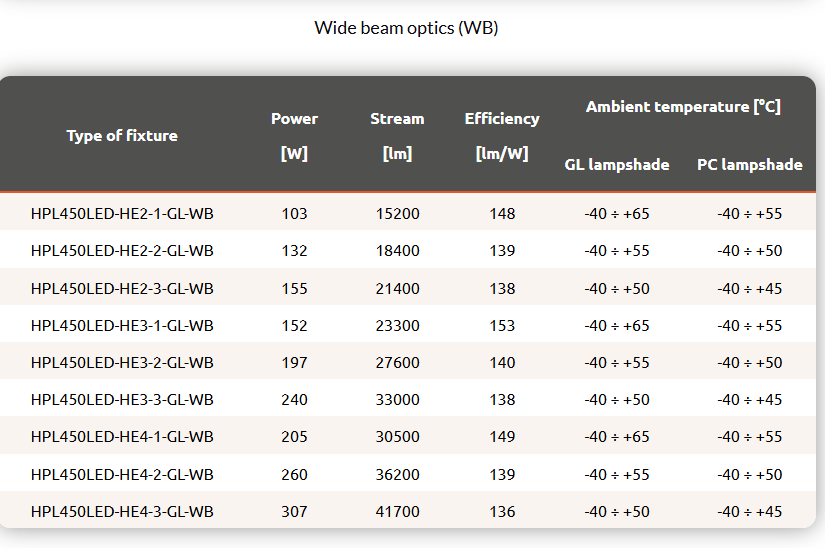Viewport: 825px width, 548px height.
Task: Click the 'Wide beam optics (WB)' heading
Action: point(406,28)
